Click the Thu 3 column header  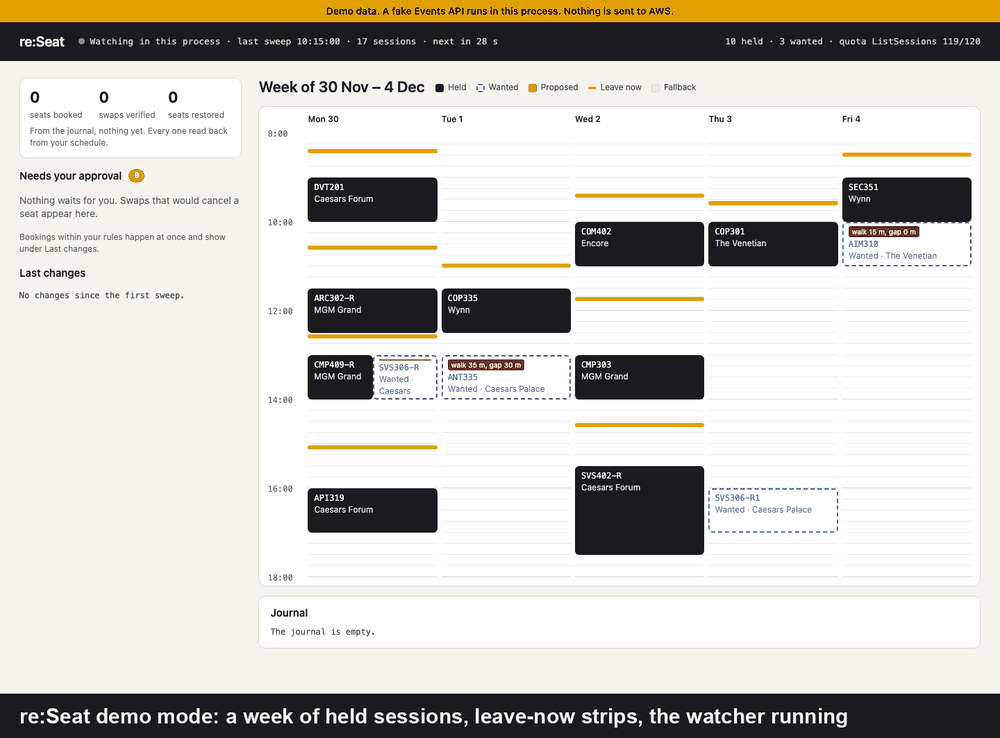(720, 119)
